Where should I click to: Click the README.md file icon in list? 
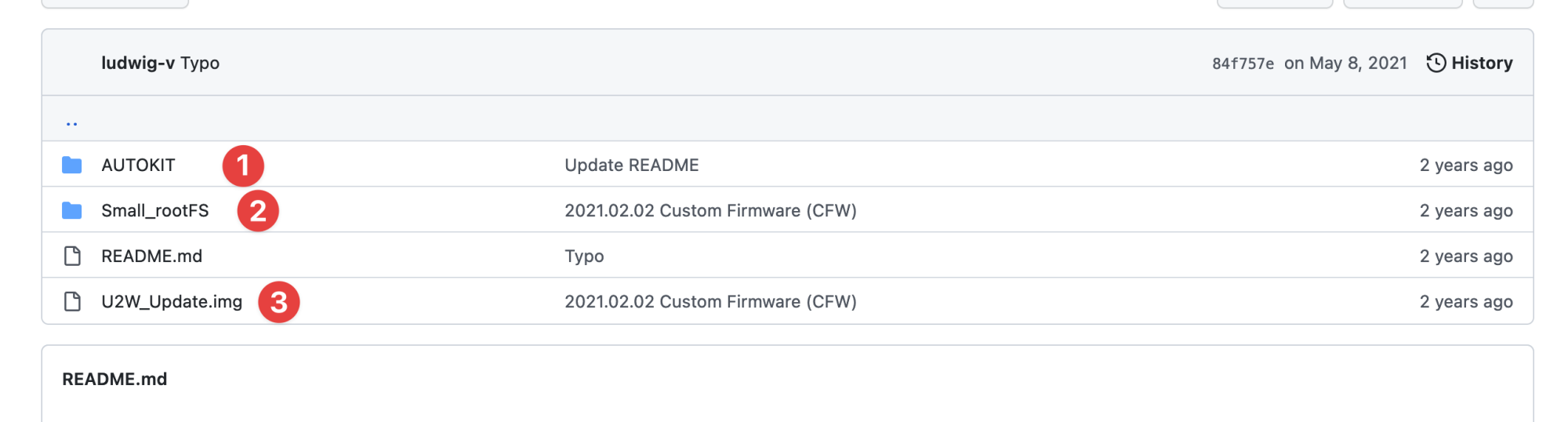[x=72, y=256]
